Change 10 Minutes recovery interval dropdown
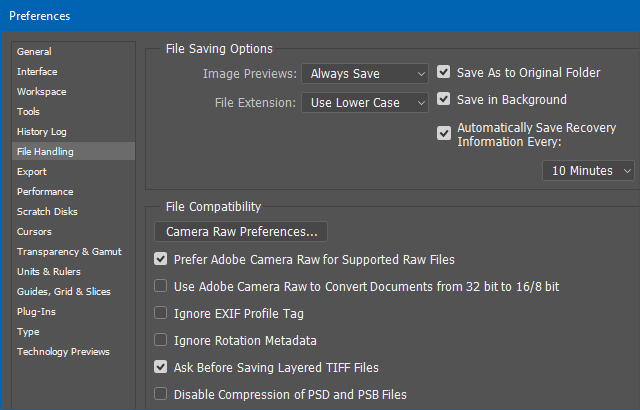 pos(588,171)
